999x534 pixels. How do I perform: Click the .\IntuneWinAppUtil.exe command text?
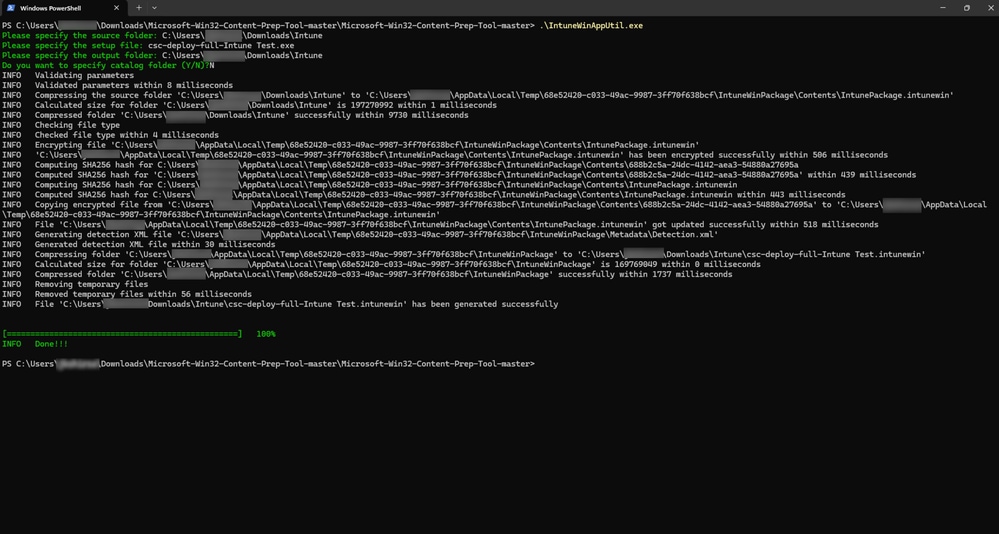click(x=591, y=26)
